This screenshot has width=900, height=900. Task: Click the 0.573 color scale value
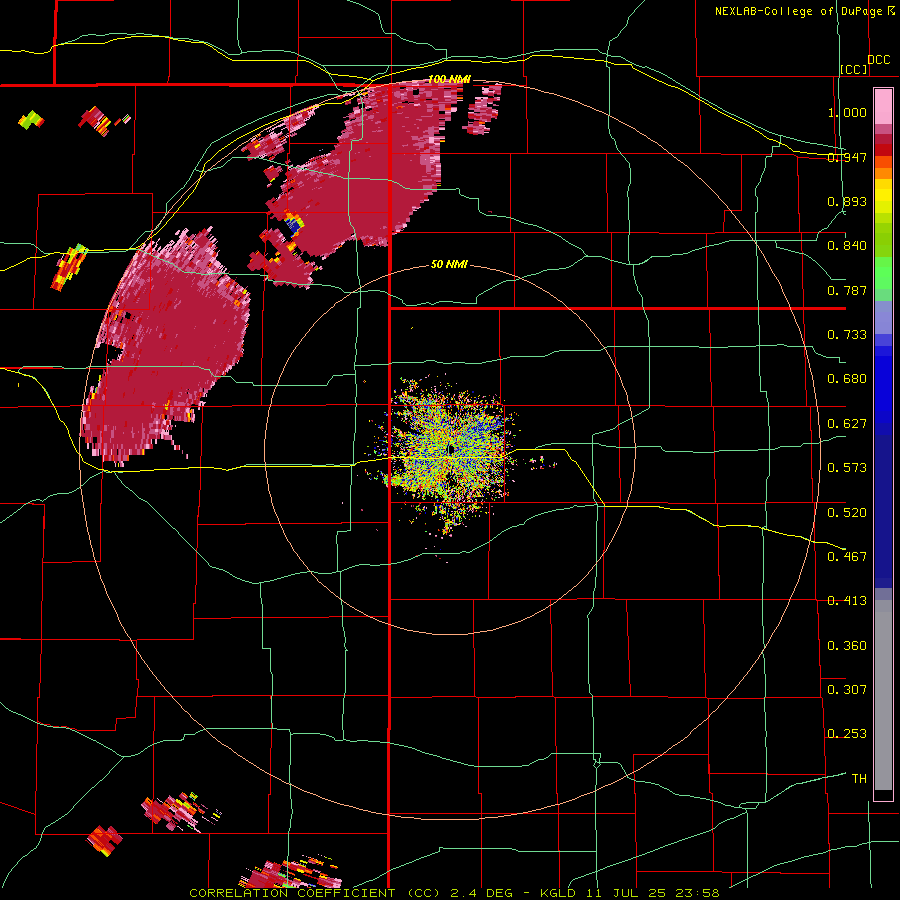point(847,468)
